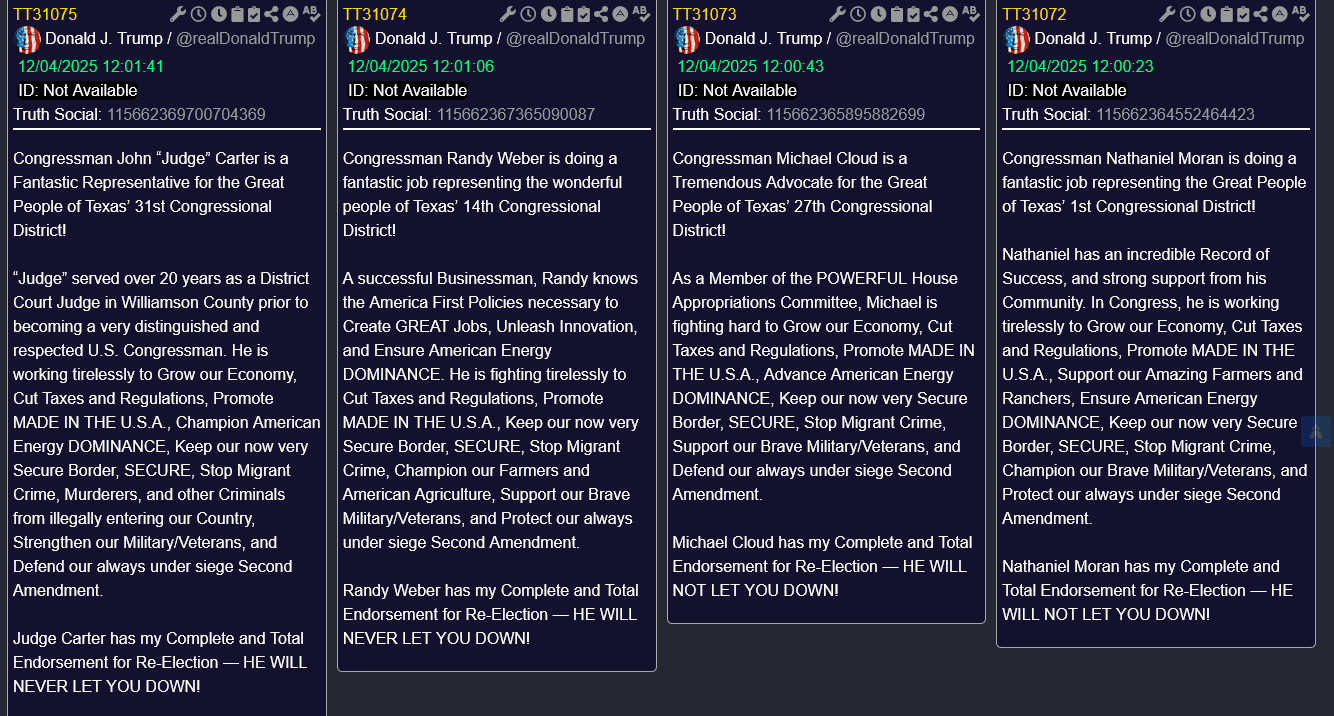Click the wrench icon on card TT31075

pos(178,14)
